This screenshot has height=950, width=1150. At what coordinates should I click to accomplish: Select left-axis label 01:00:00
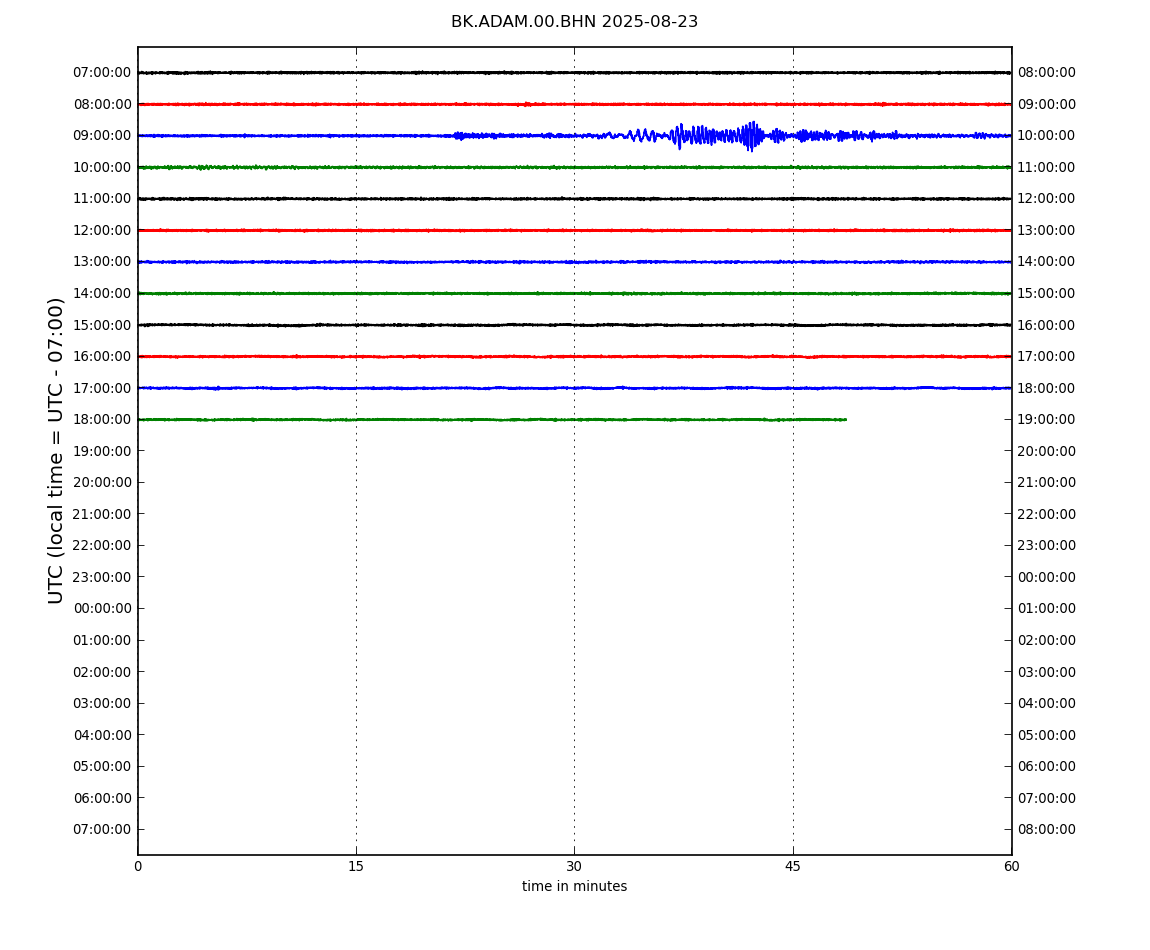coord(102,640)
